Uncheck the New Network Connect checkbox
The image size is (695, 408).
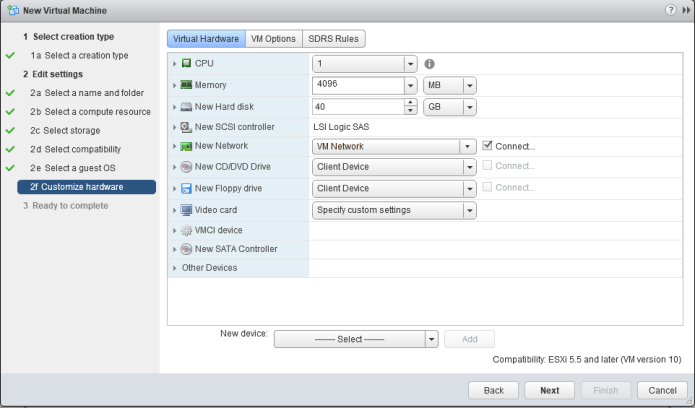point(488,146)
